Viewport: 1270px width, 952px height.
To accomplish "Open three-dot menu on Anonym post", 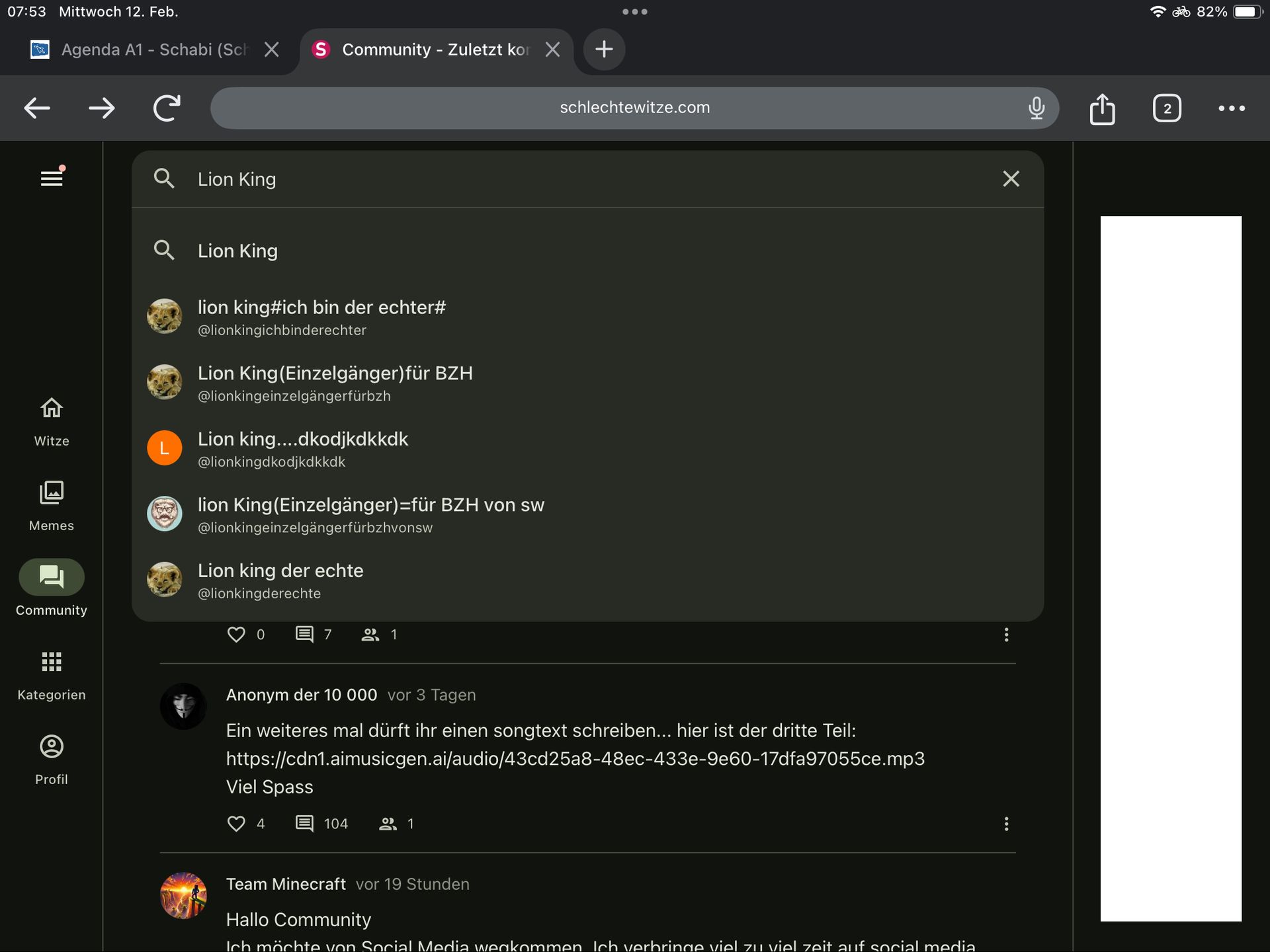I will coord(1006,824).
